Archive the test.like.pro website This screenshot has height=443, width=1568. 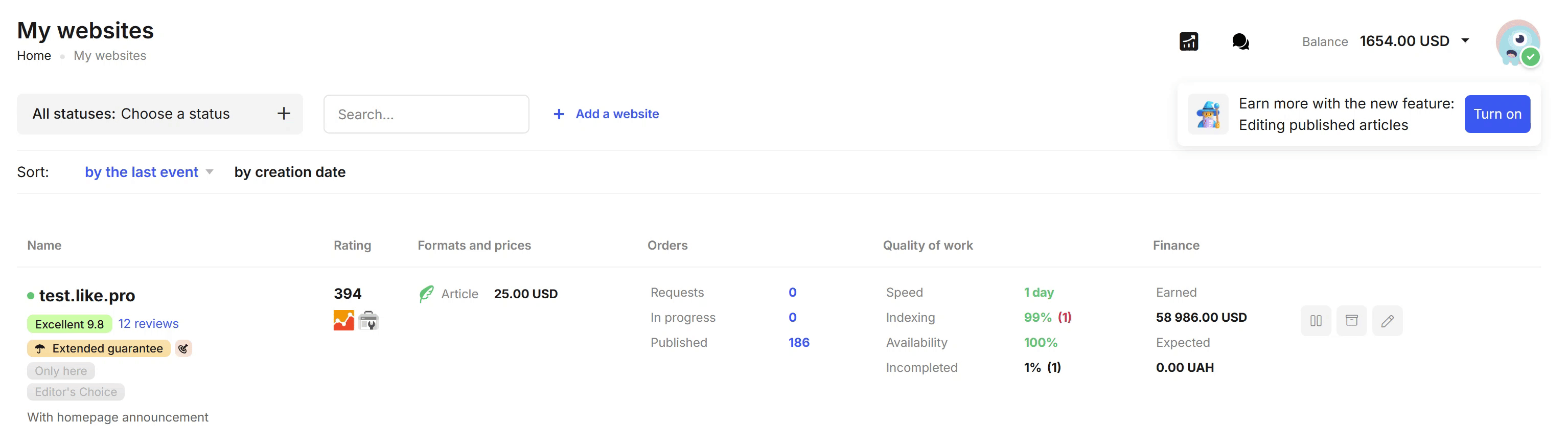[1351, 321]
